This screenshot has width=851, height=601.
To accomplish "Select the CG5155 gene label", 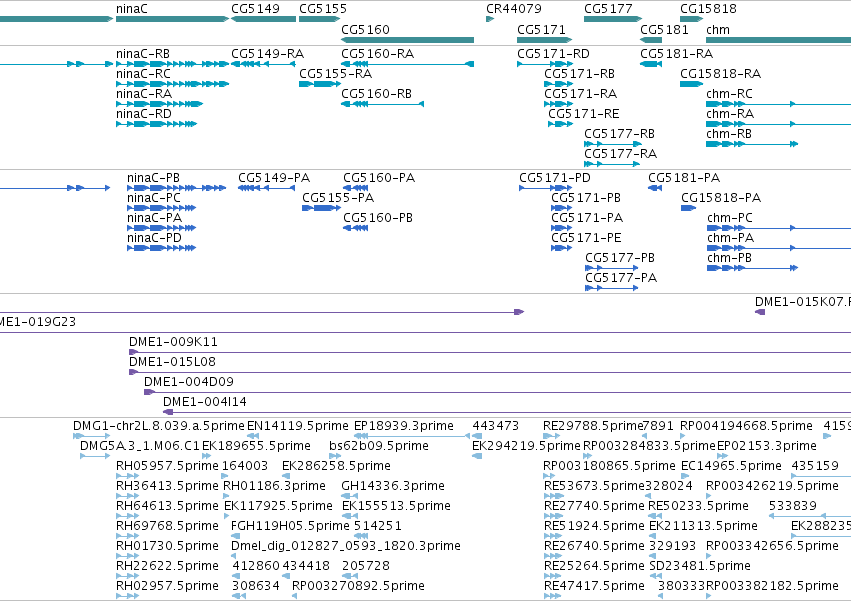I will pos(323,9).
